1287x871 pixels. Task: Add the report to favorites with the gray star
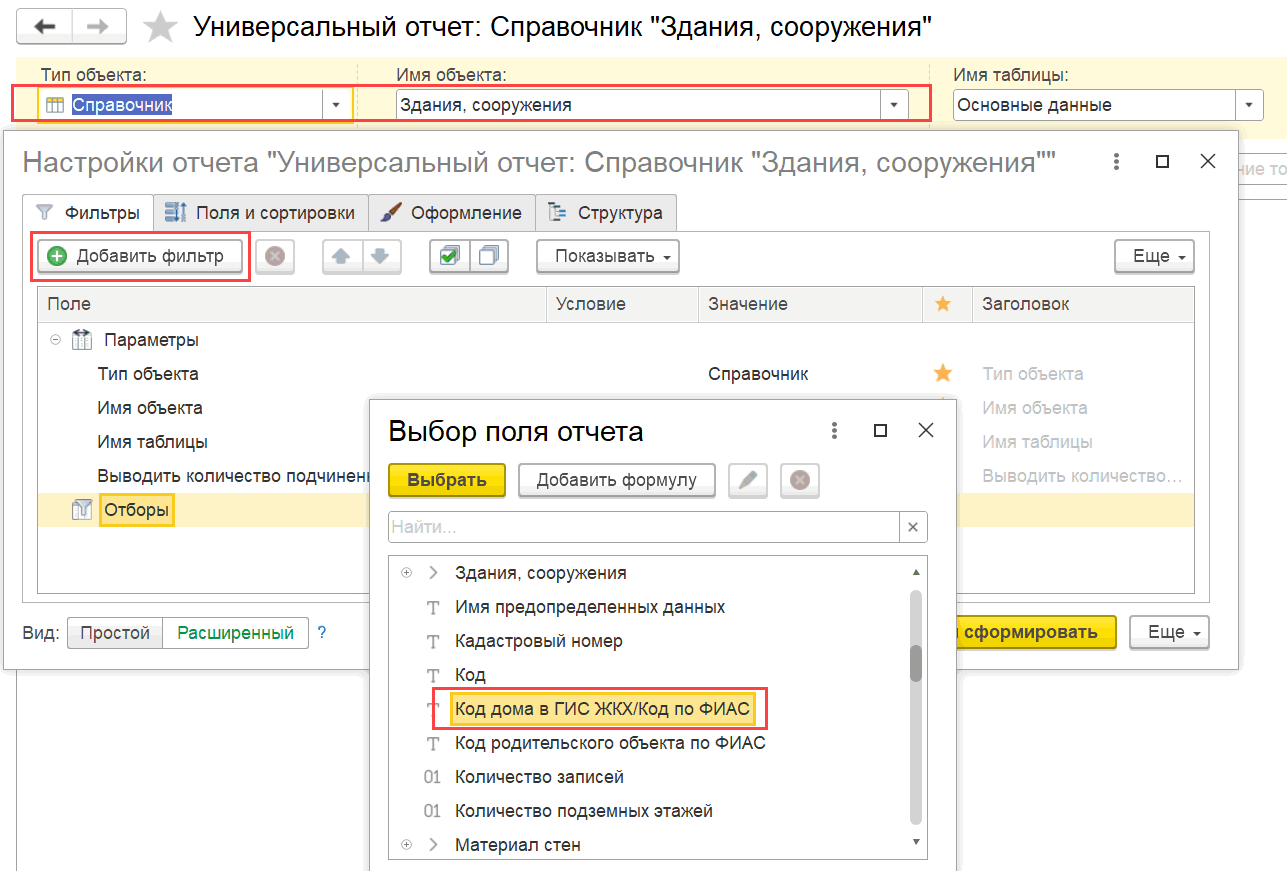pyautogui.click(x=160, y=27)
